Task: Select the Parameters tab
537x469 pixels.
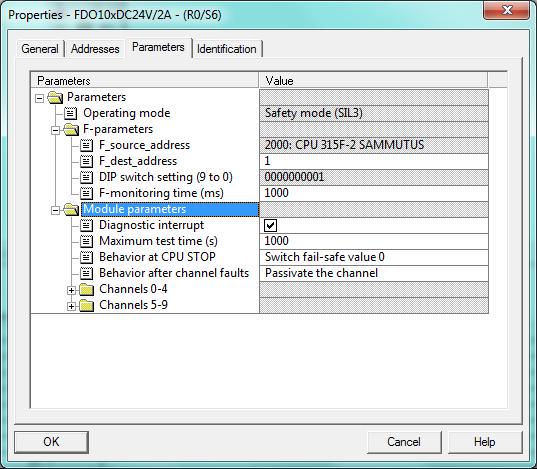Action: pyautogui.click(x=158, y=47)
